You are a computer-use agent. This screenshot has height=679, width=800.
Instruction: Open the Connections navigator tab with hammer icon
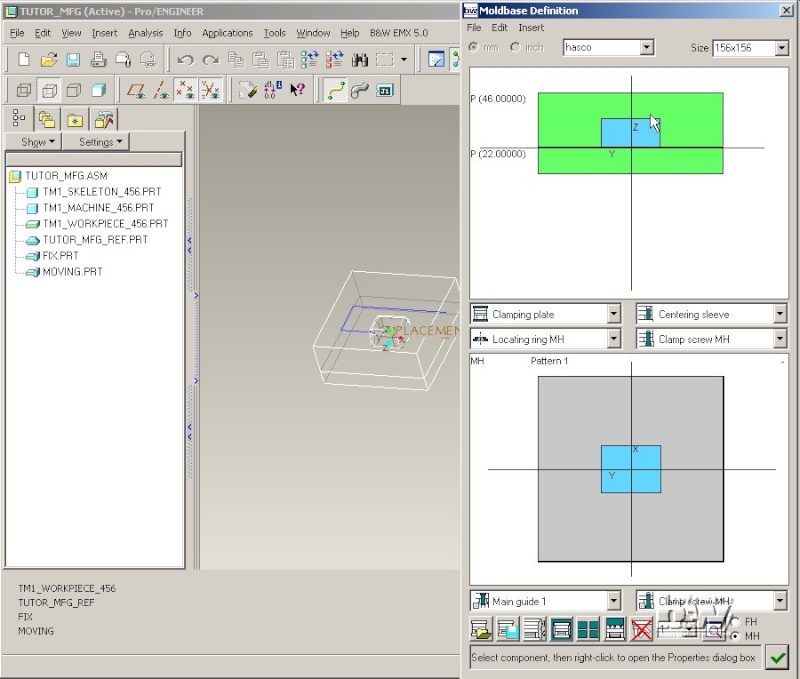tap(104, 120)
